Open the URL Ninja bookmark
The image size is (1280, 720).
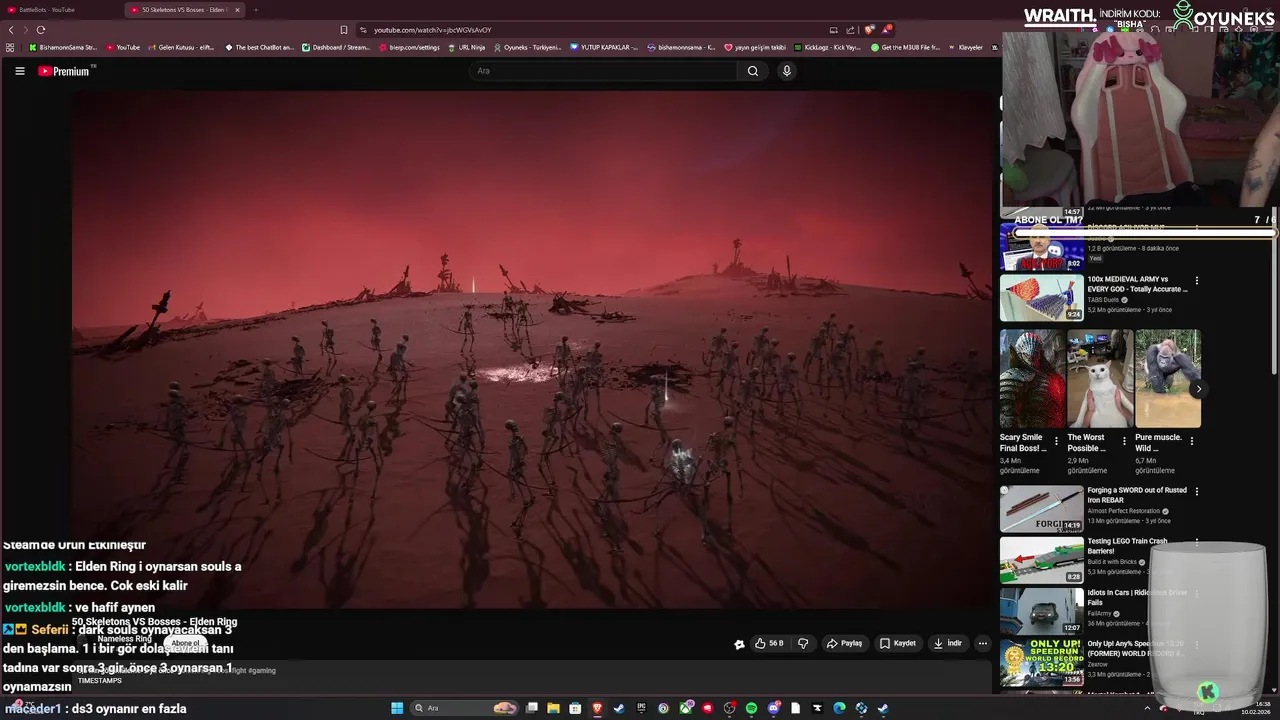(467, 47)
